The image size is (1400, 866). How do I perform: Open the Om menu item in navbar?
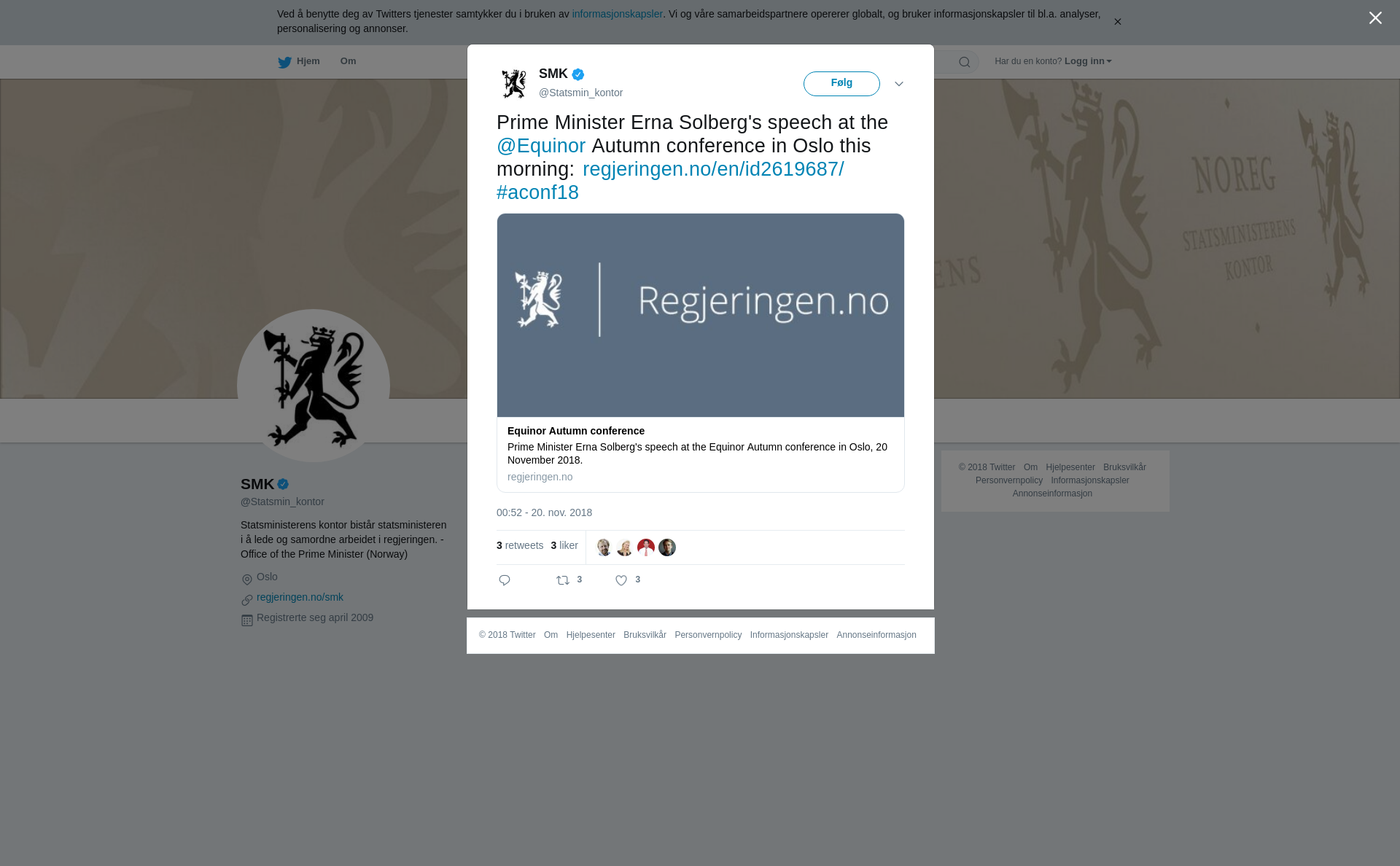click(x=348, y=61)
